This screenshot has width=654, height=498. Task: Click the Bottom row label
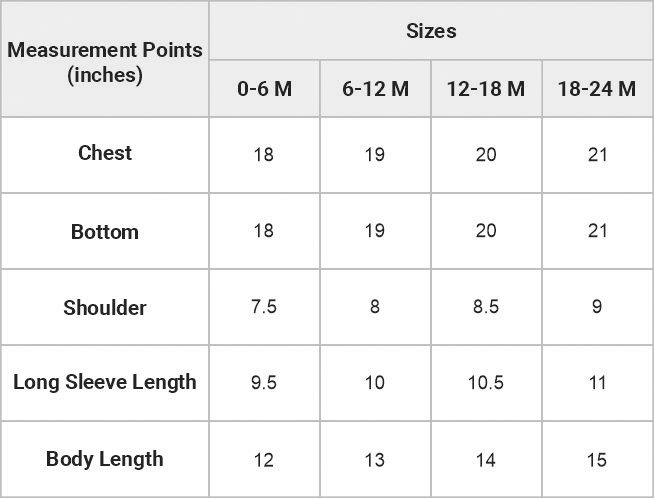point(105,232)
